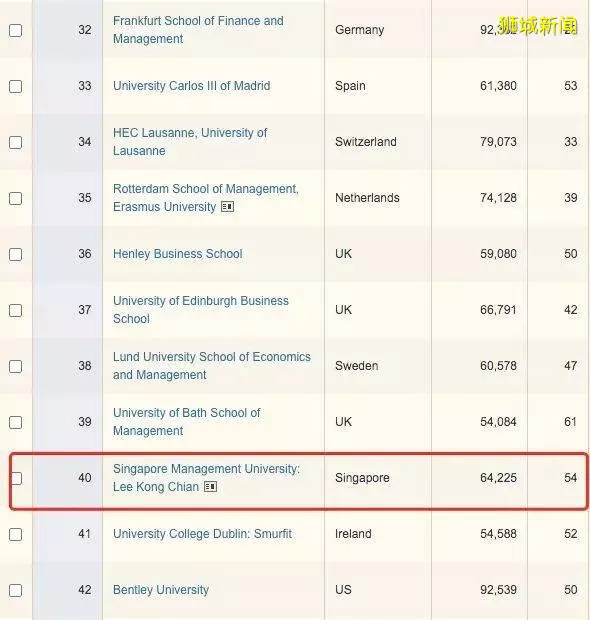The image size is (590, 620).
Task: Click value 61 in Bath row
Action: point(571,422)
